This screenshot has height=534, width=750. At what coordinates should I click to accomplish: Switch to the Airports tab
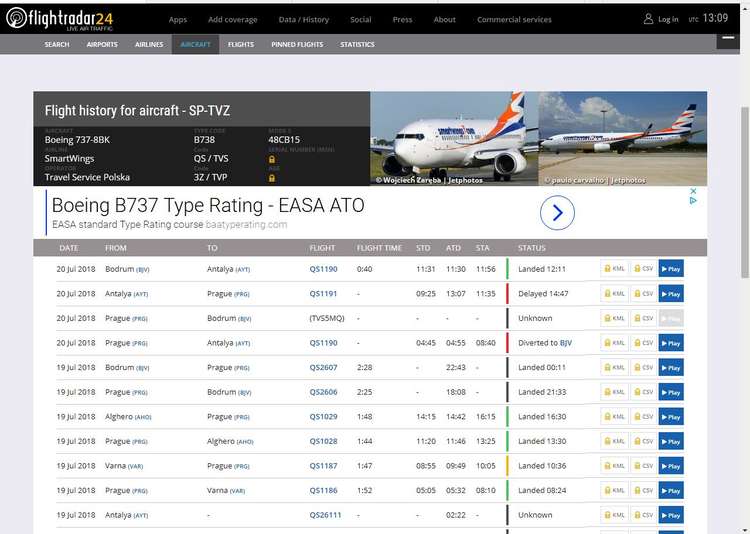pyautogui.click(x=102, y=44)
